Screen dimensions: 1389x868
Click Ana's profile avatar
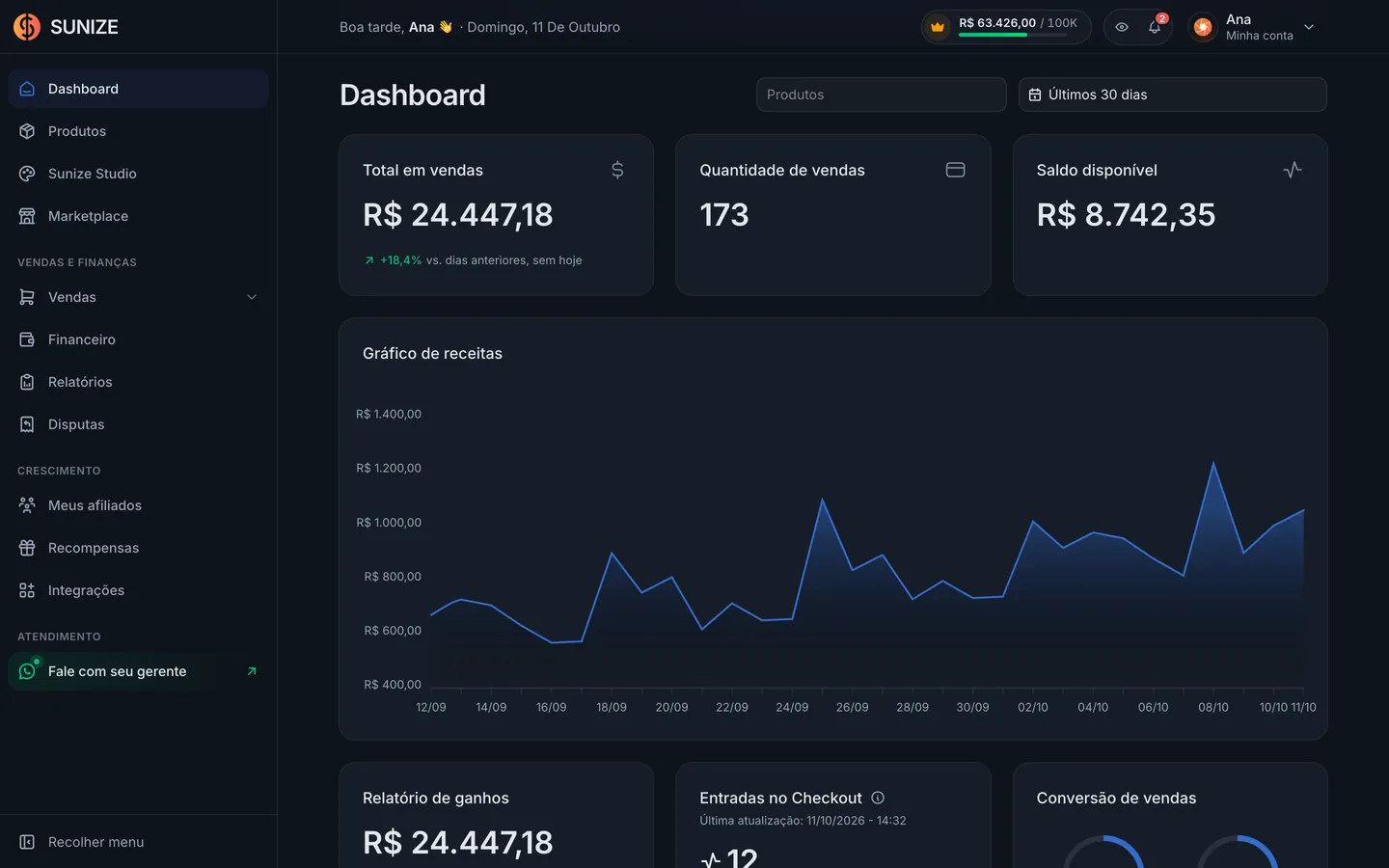(1203, 27)
